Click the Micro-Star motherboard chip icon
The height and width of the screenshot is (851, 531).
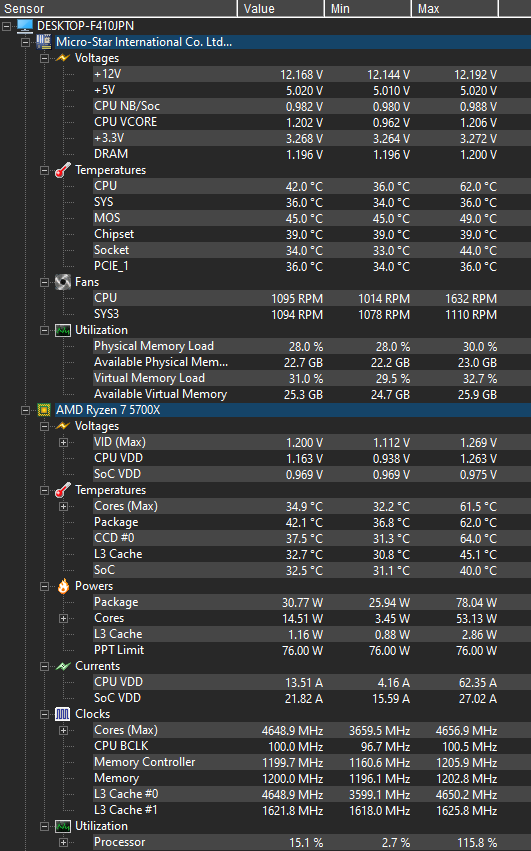(x=43, y=42)
